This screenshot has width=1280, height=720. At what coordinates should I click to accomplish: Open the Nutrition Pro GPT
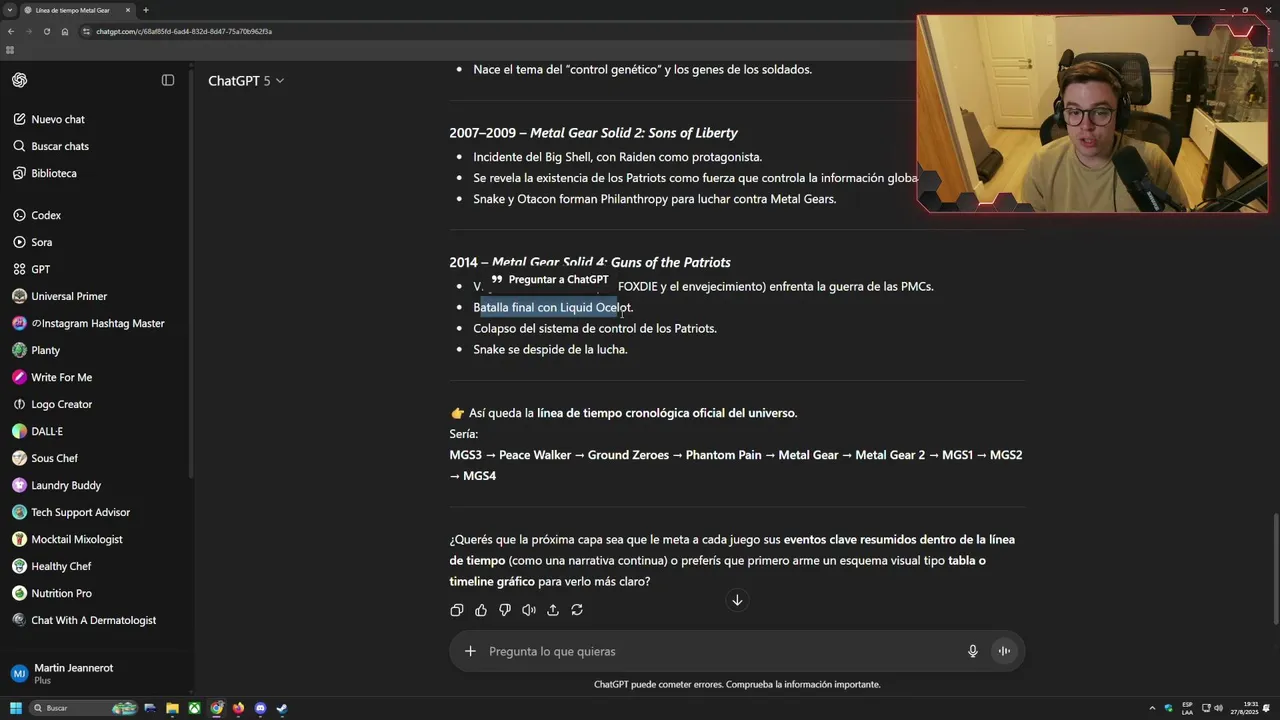coord(61,593)
